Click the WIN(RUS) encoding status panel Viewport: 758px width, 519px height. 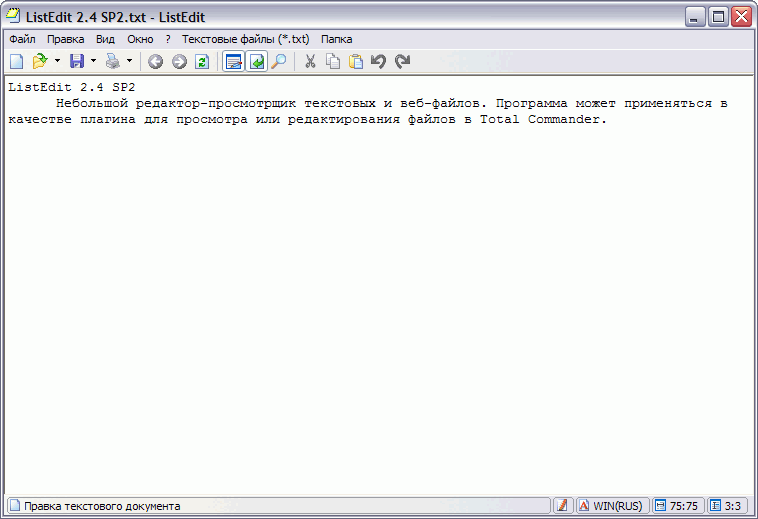point(612,505)
